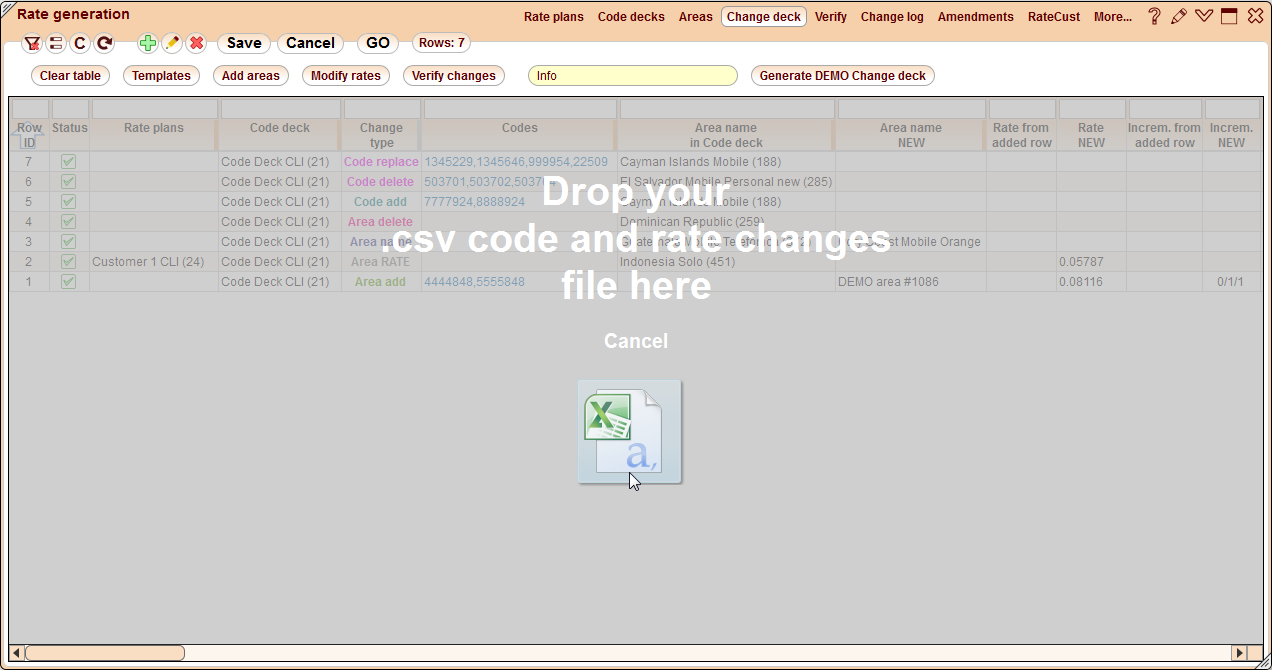Click the C clear icon in toolbar
1272x670 pixels.
pos(80,43)
